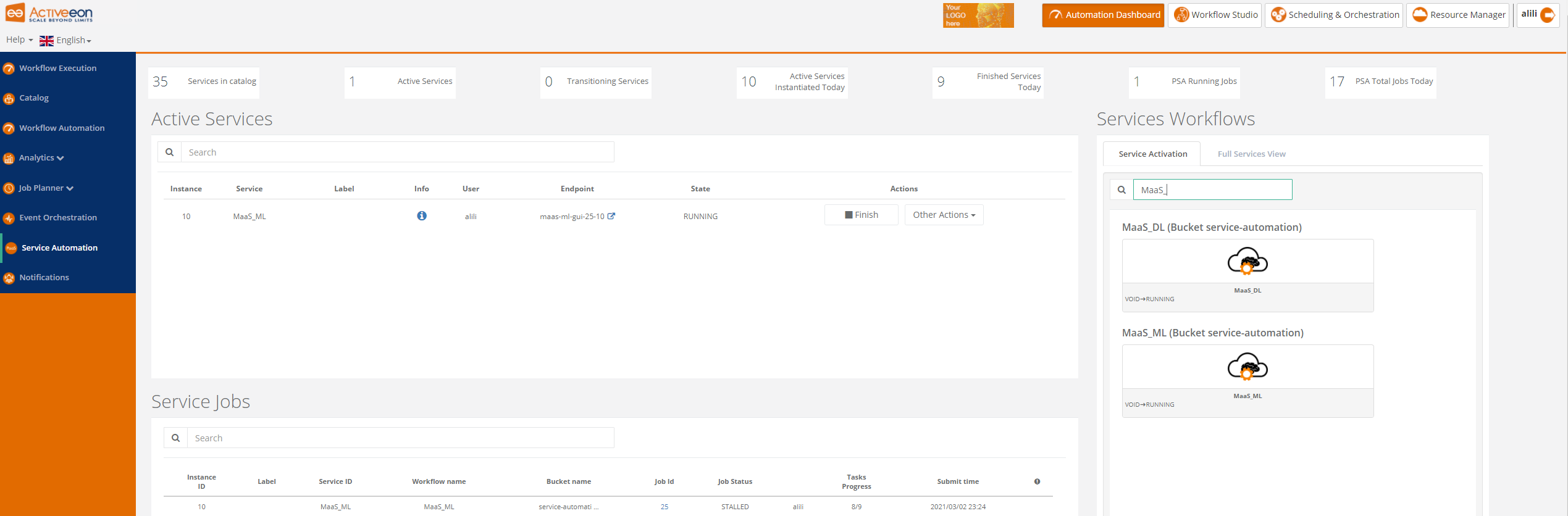Click the Analytics sidebar icon

click(9, 159)
